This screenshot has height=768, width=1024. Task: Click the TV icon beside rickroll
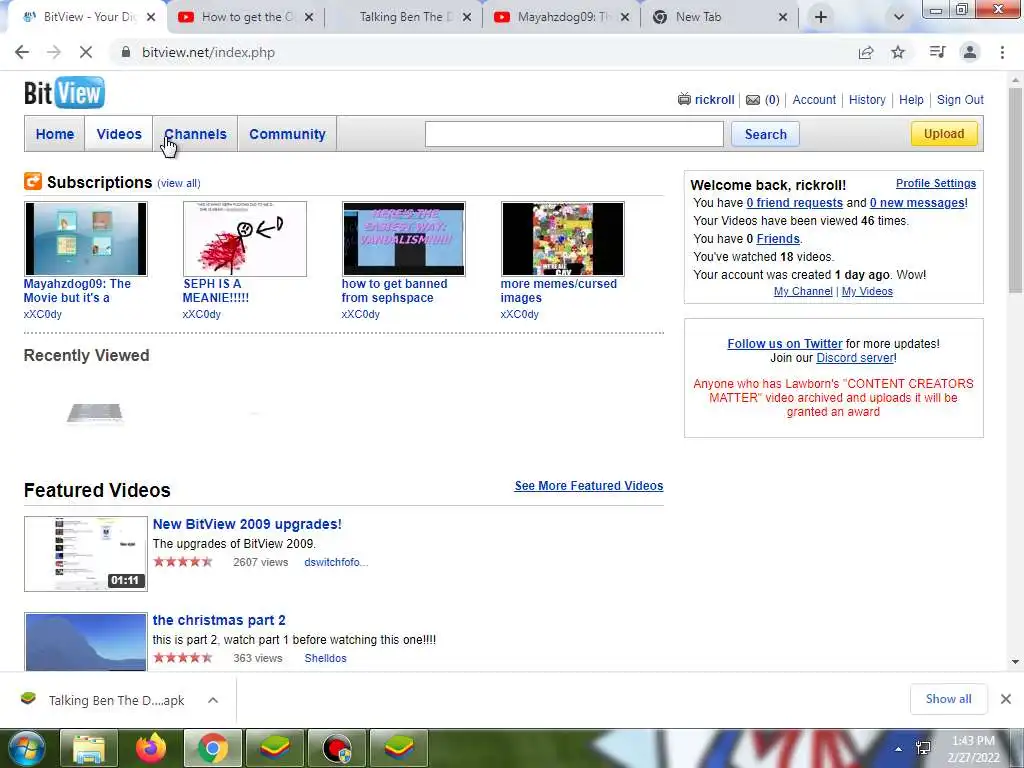coord(684,99)
